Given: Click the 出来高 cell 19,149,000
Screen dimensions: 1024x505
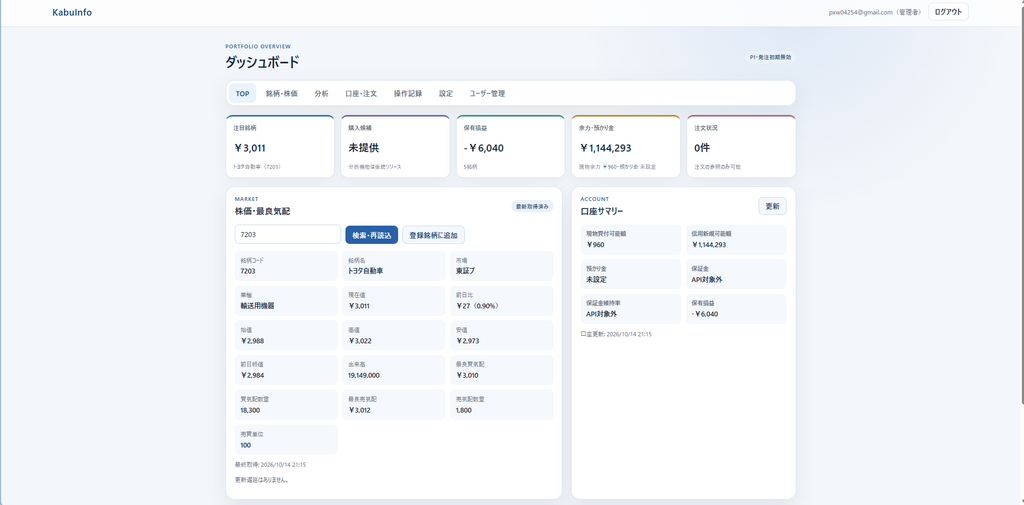Looking at the screenshot, I should pos(394,370).
